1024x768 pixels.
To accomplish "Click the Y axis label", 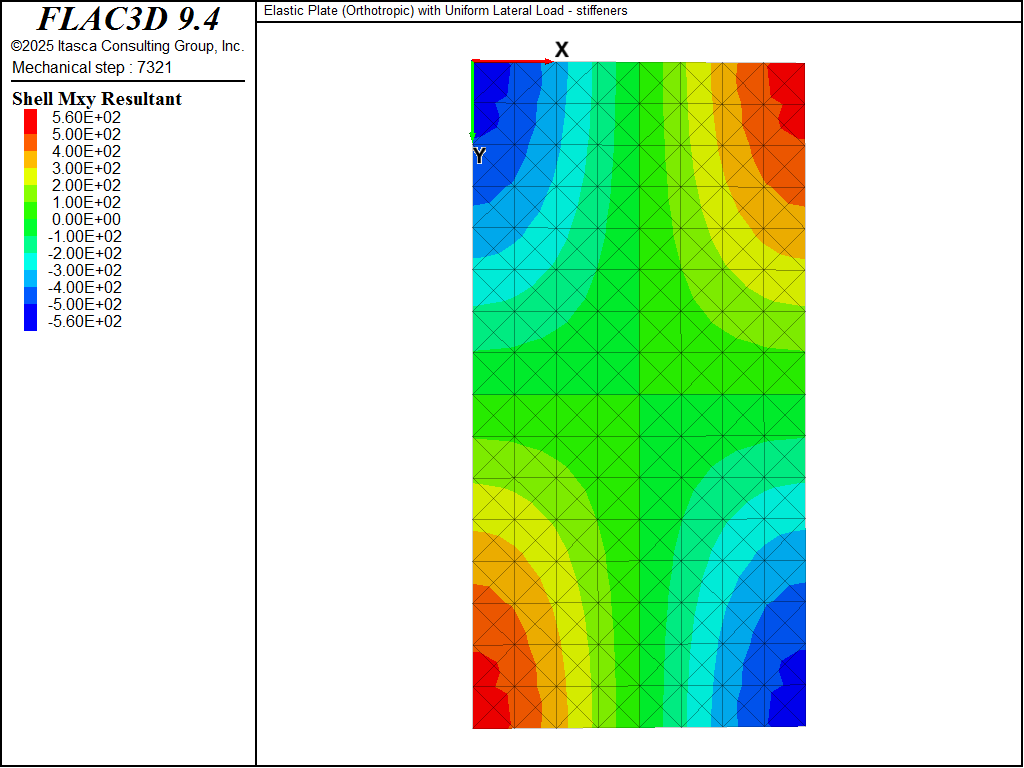I will 479,156.
